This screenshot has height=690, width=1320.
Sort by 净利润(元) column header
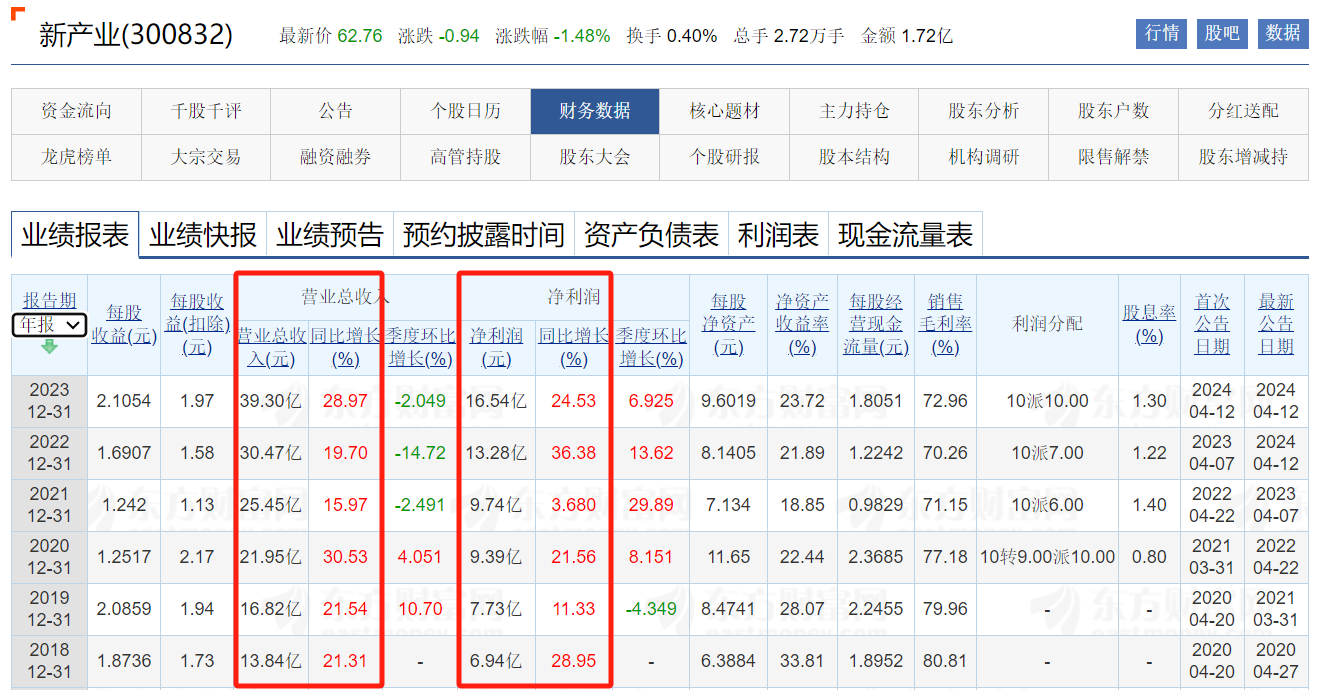(x=497, y=347)
